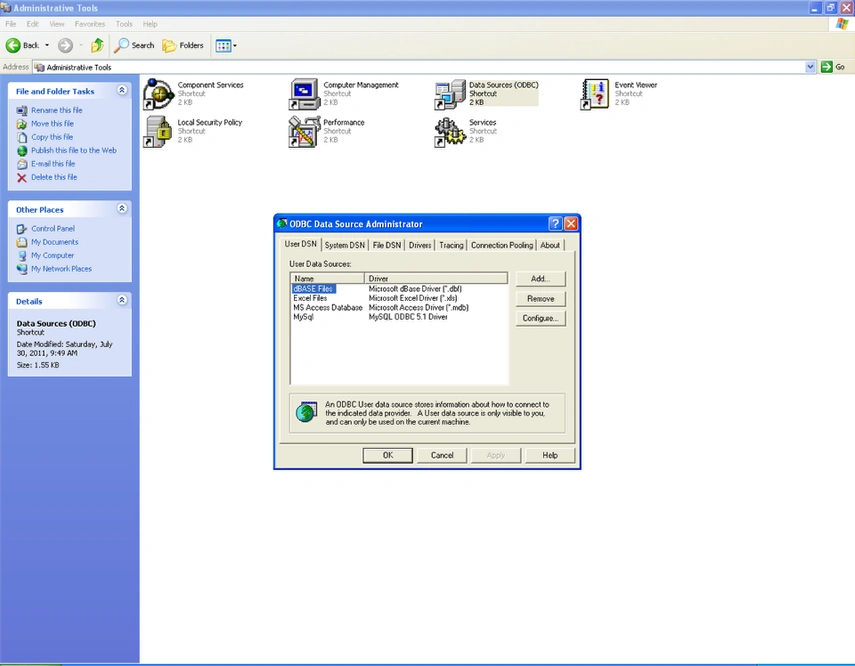855x666 pixels.
Task: Click the Move this file icon
Action: tap(22, 124)
